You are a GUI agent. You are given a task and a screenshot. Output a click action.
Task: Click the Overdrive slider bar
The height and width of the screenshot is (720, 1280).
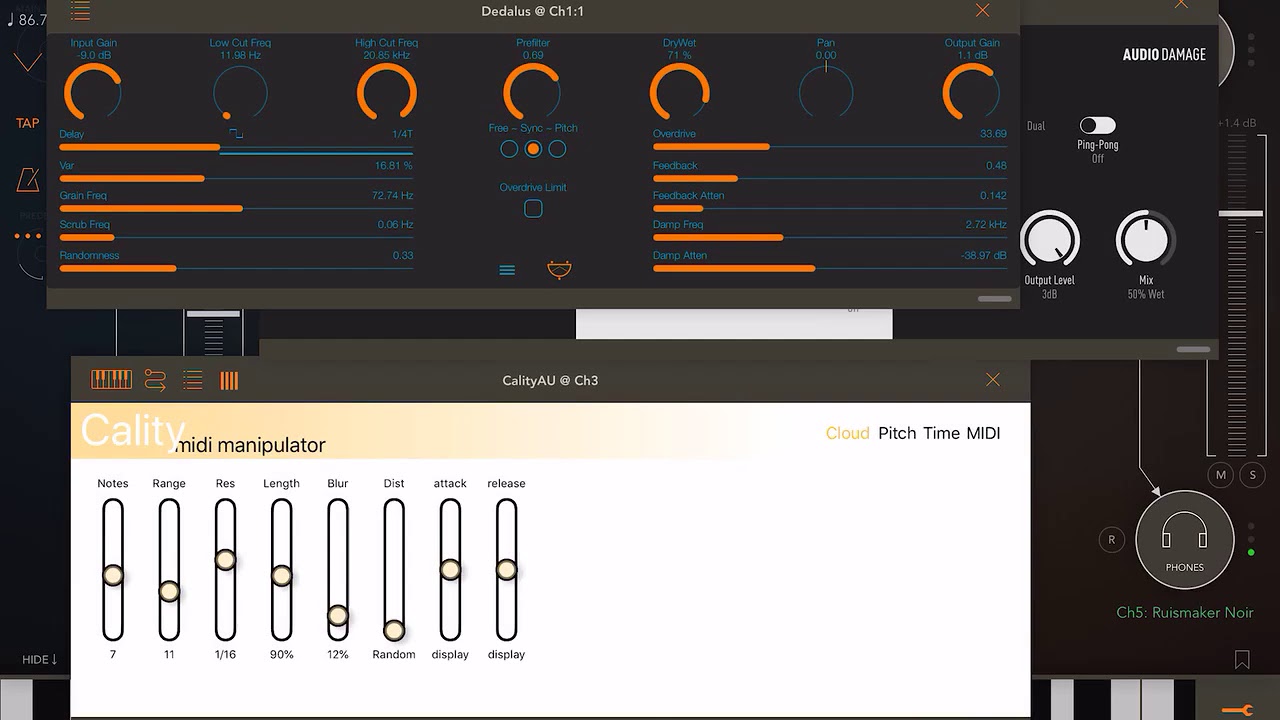coord(830,147)
